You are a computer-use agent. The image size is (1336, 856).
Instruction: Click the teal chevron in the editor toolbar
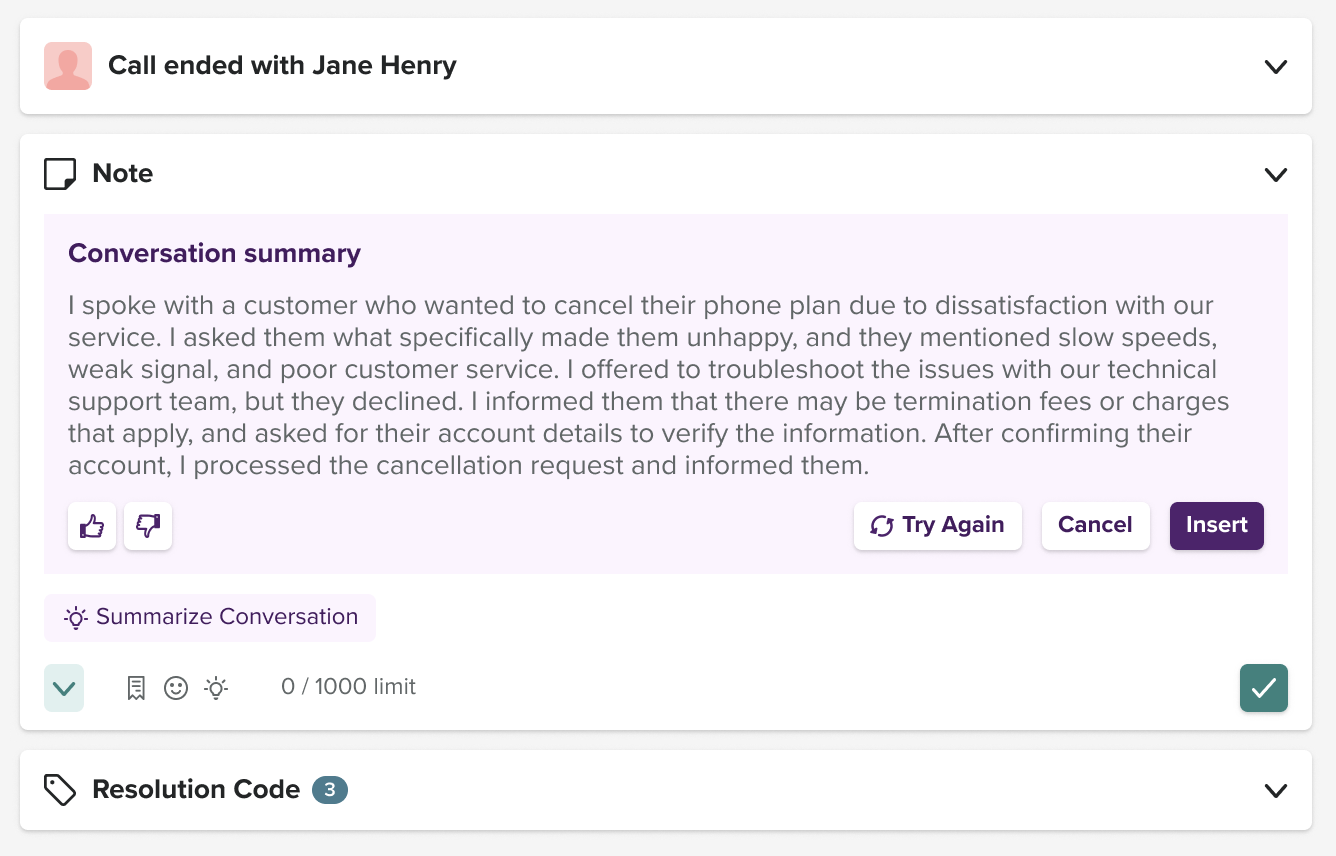pos(63,688)
